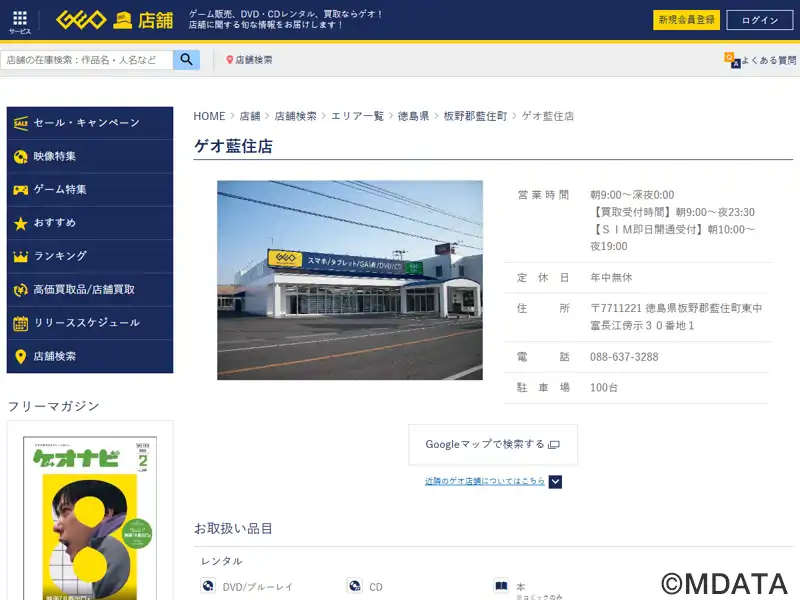Click the parking value 100台
The image size is (800, 600).
click(604, 388)
